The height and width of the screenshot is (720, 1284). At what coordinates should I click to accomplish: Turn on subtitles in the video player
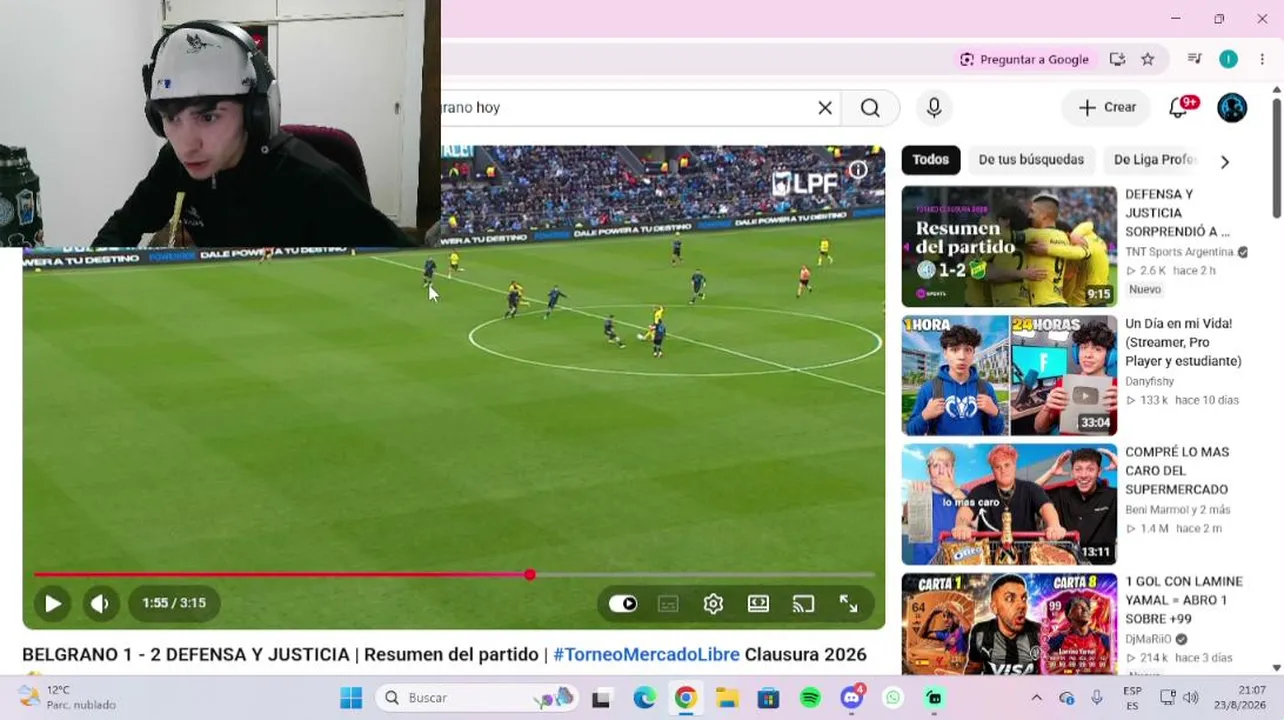pyautogui.click(x=668, y=604)
